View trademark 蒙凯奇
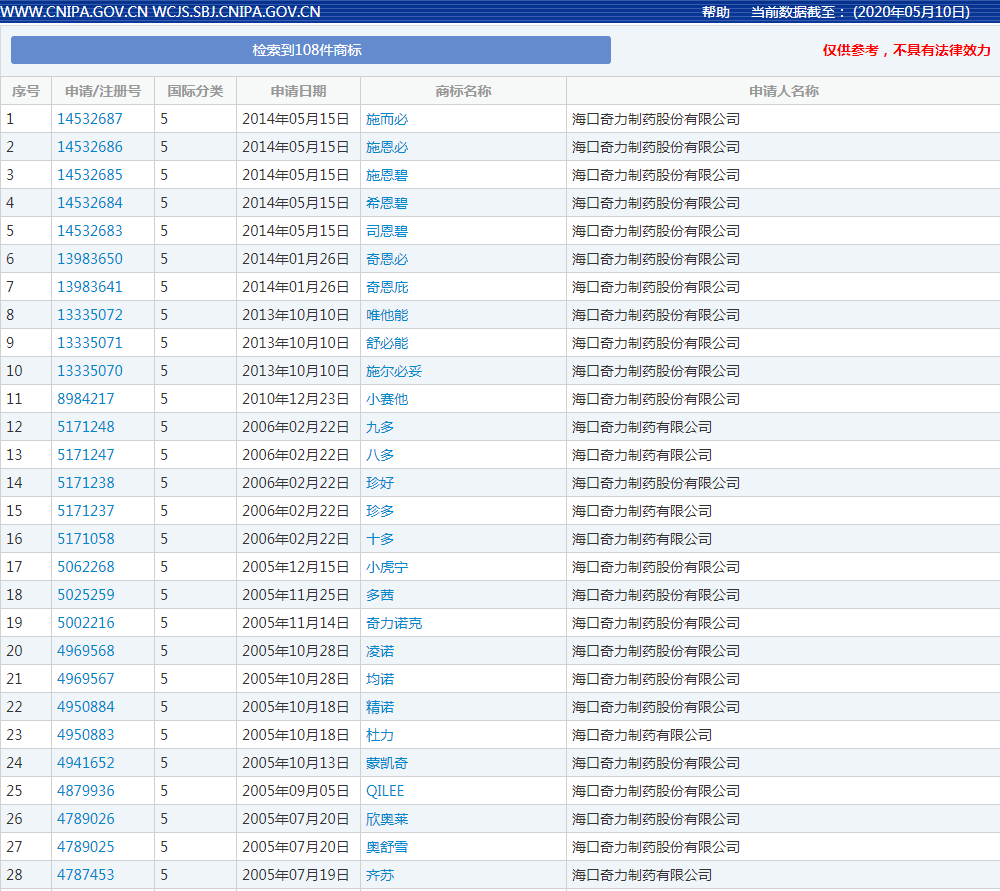The image size is (1000, 891). 387,763
